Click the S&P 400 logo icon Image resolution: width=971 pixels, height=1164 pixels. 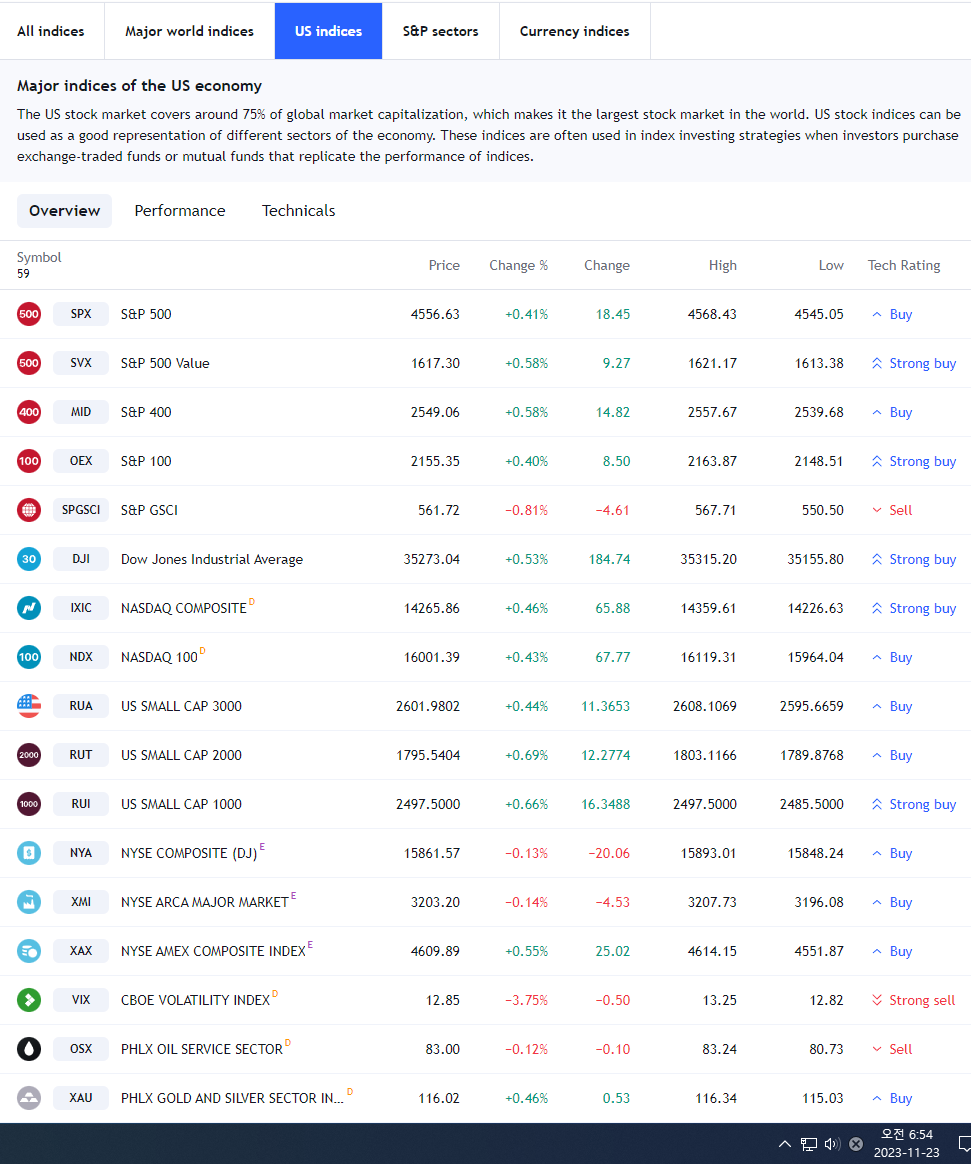click(x=29, y=412)
